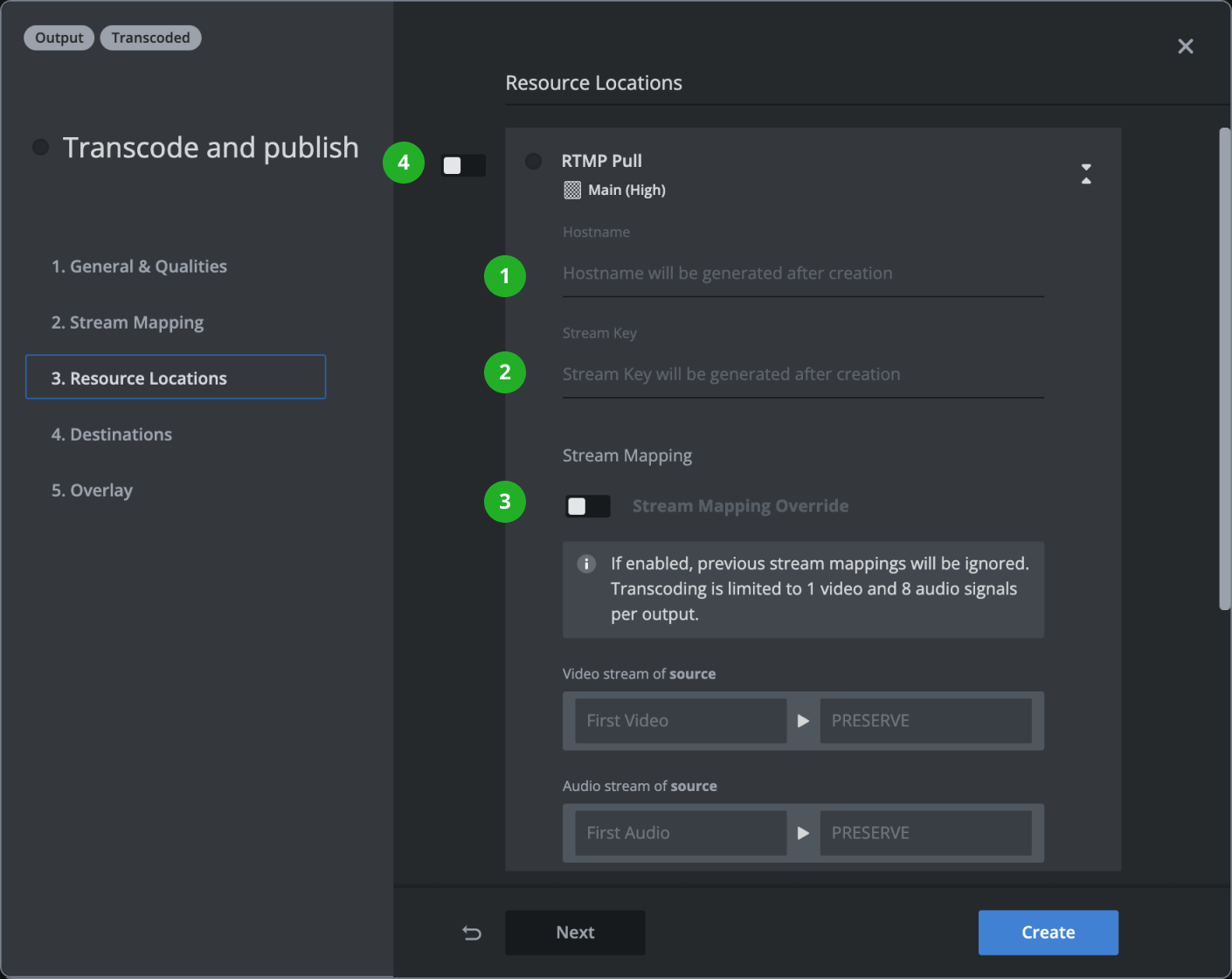Viewport: 1232px width, 979px height.
Task: Click the vertical scrollbar on the right
Action: click(x=1224, y=367)
